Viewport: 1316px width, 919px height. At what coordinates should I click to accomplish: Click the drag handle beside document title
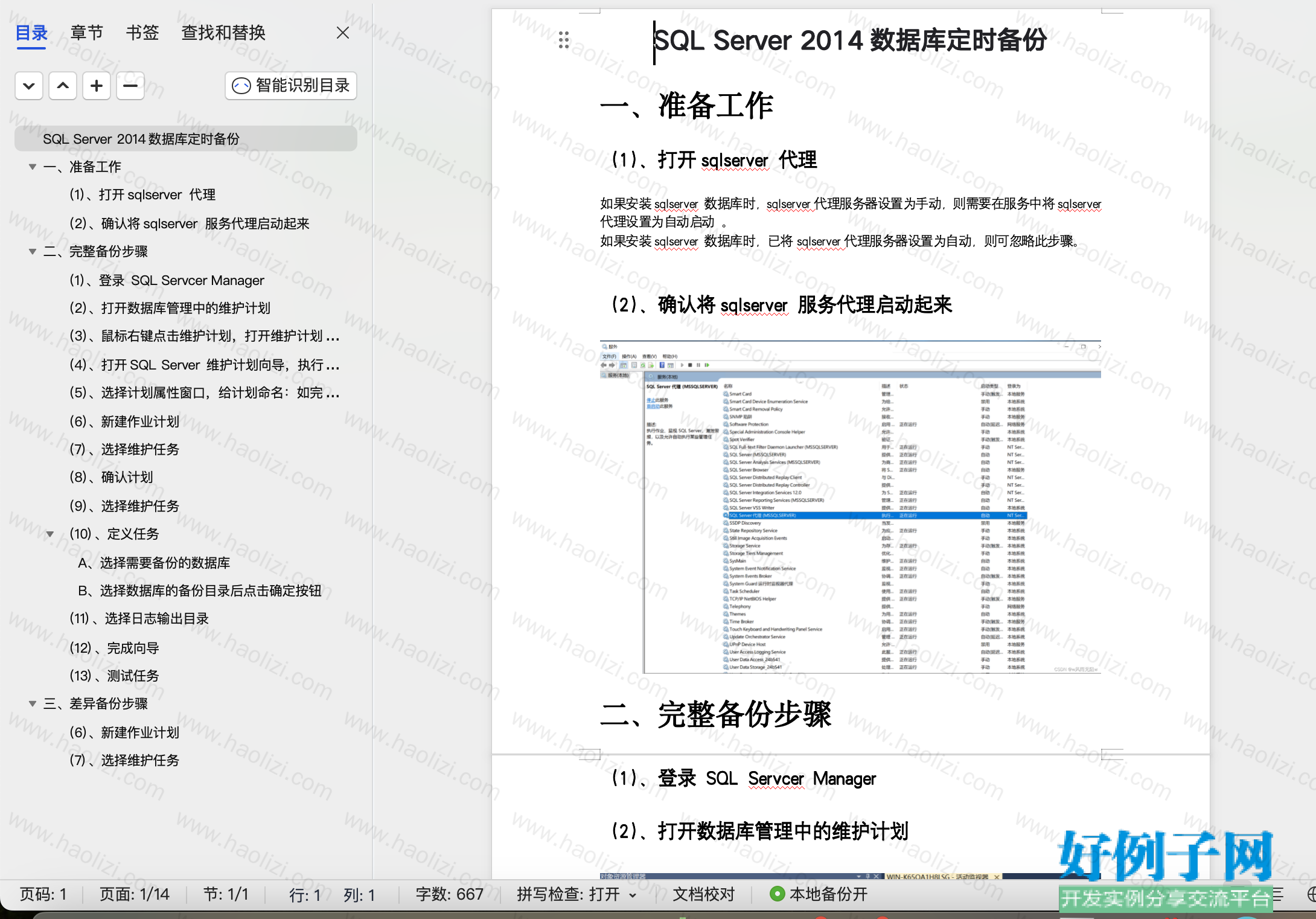coord(564,40)
